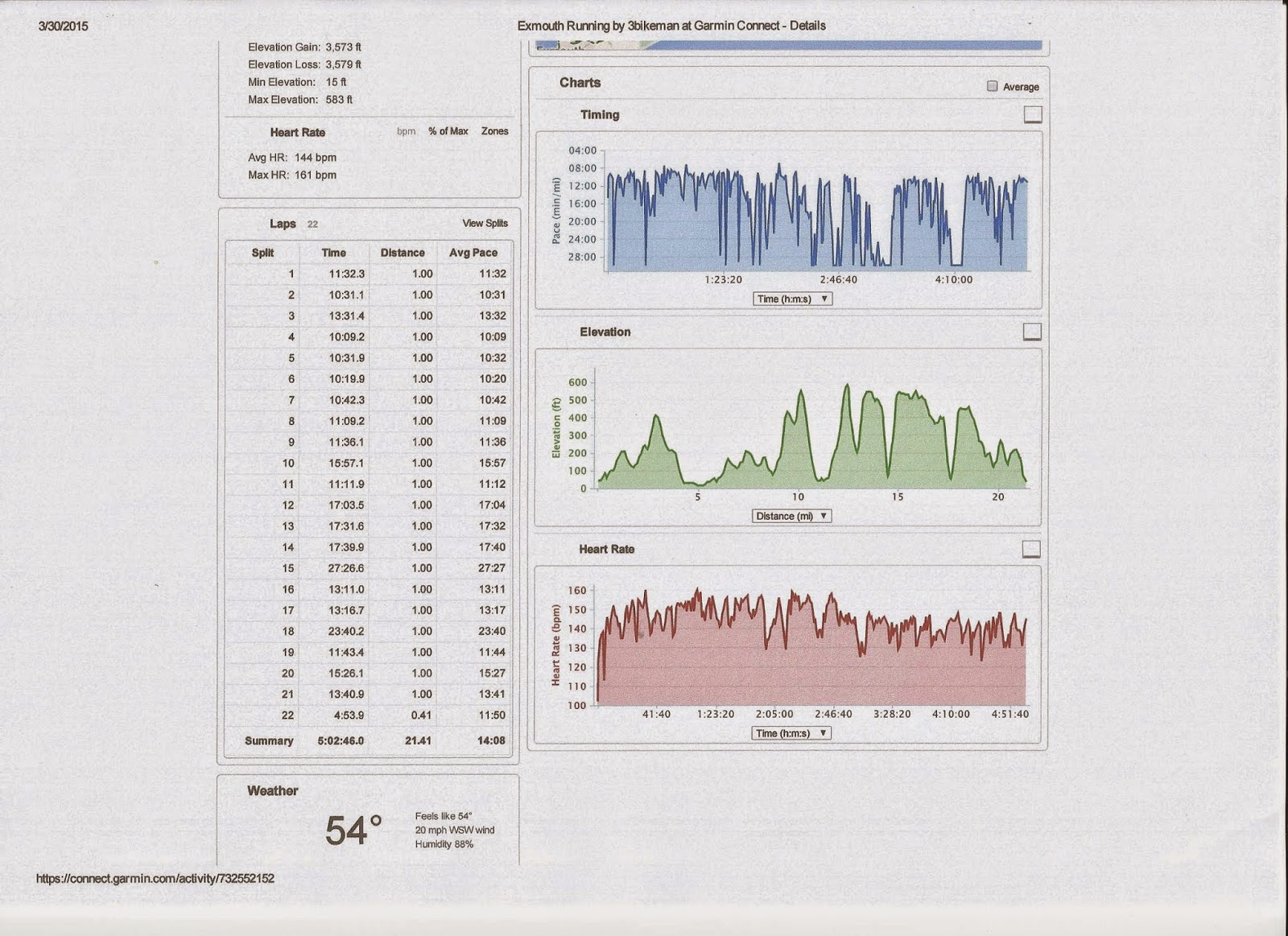Image resolution: width=1288 pixels, height=936 pixels.
Task: Select the lap time 13:11.0 for split 16
Action: coord(346,589)
